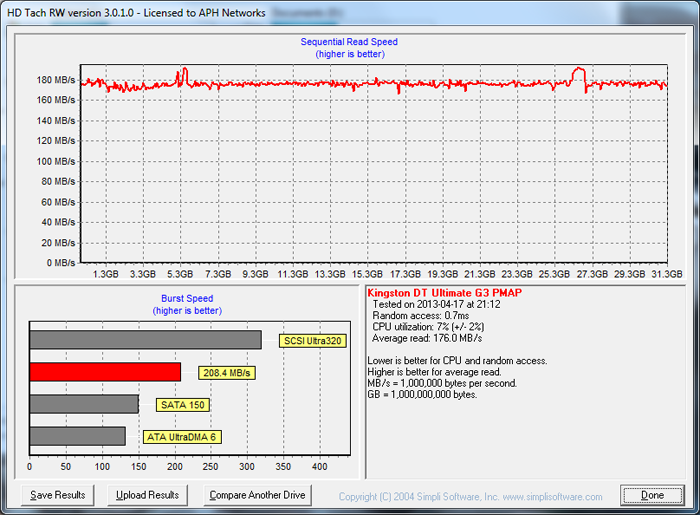Click the Burst Speed chart heading
The width and height of the screenshot is (700, 515).
[187, 298]
